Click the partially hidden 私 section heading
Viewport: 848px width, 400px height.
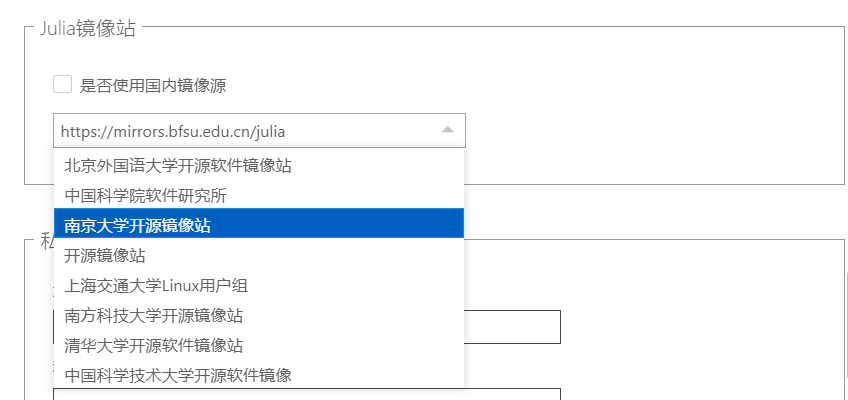(46, 240)
